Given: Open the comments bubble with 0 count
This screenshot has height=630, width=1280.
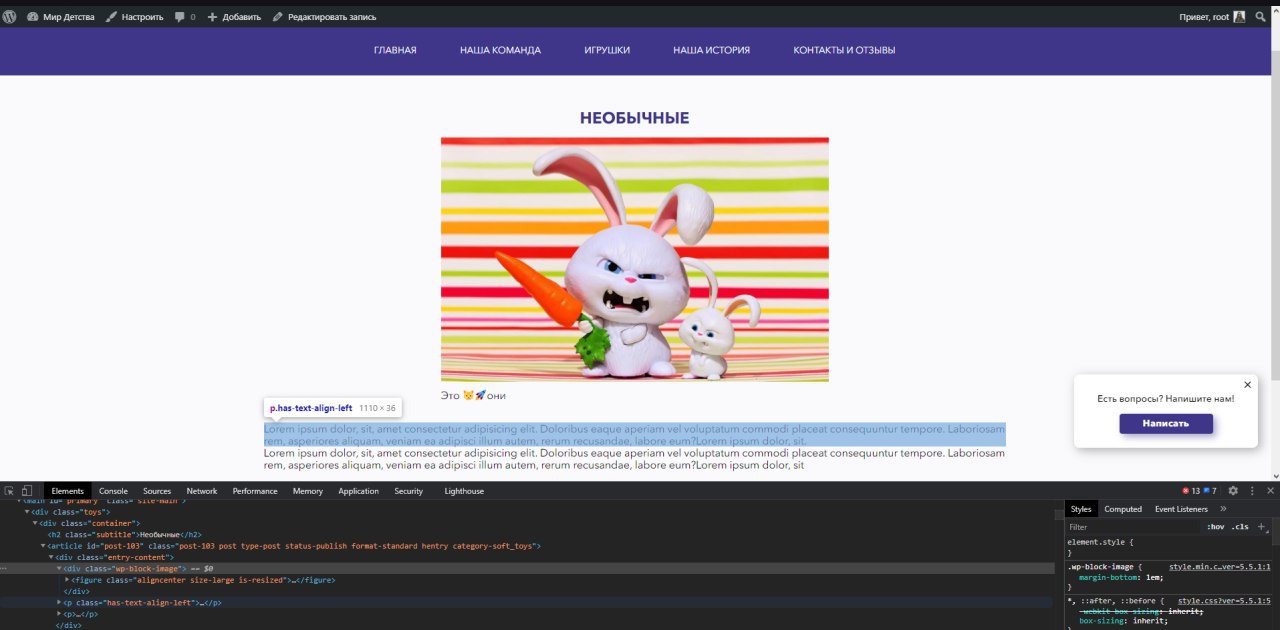Looking at the screenshot, I should coord(185,17).
